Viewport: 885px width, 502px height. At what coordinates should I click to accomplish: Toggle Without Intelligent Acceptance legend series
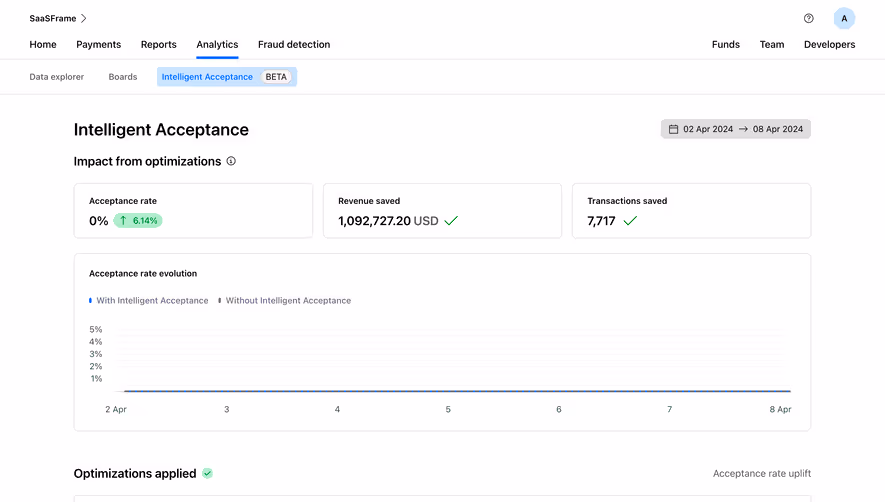[x=284, y=300]
